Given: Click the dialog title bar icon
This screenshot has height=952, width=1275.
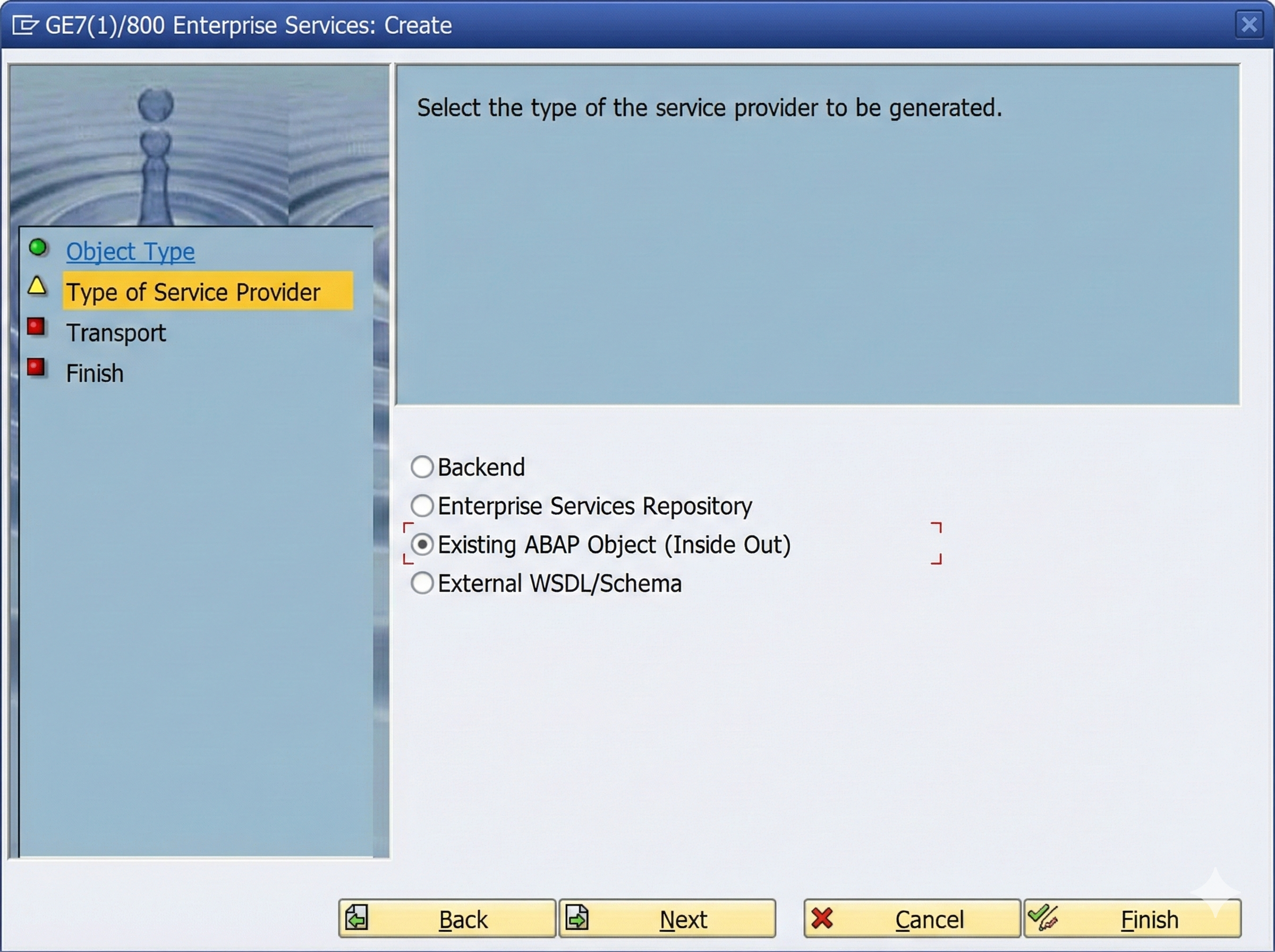Looking at the screenshot, I should 25,25.
